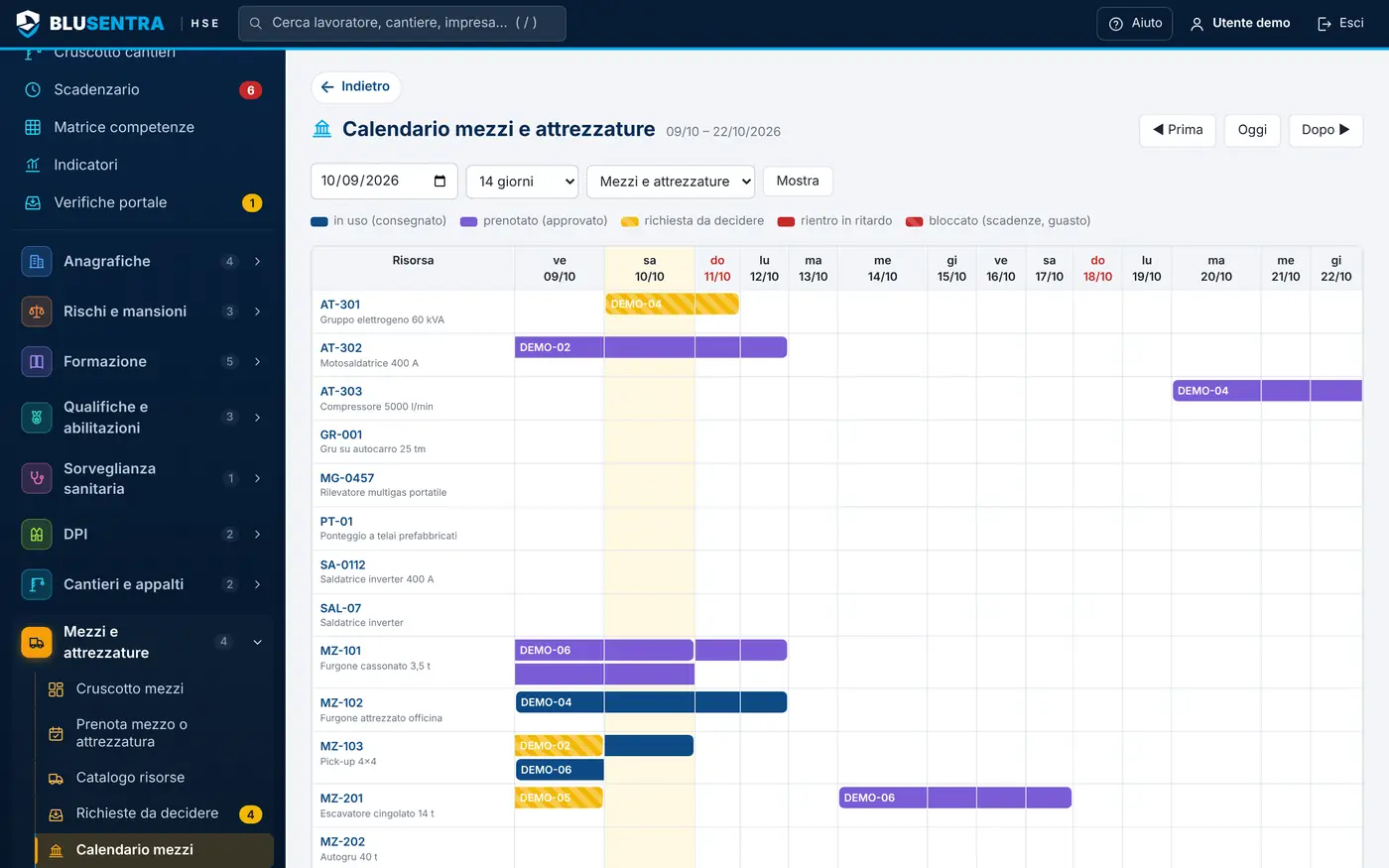Open DEMO-04 booking on AT-303 row
Image resolution: width=1389 pixels, height=868 pixels.
click(1267, 391)
